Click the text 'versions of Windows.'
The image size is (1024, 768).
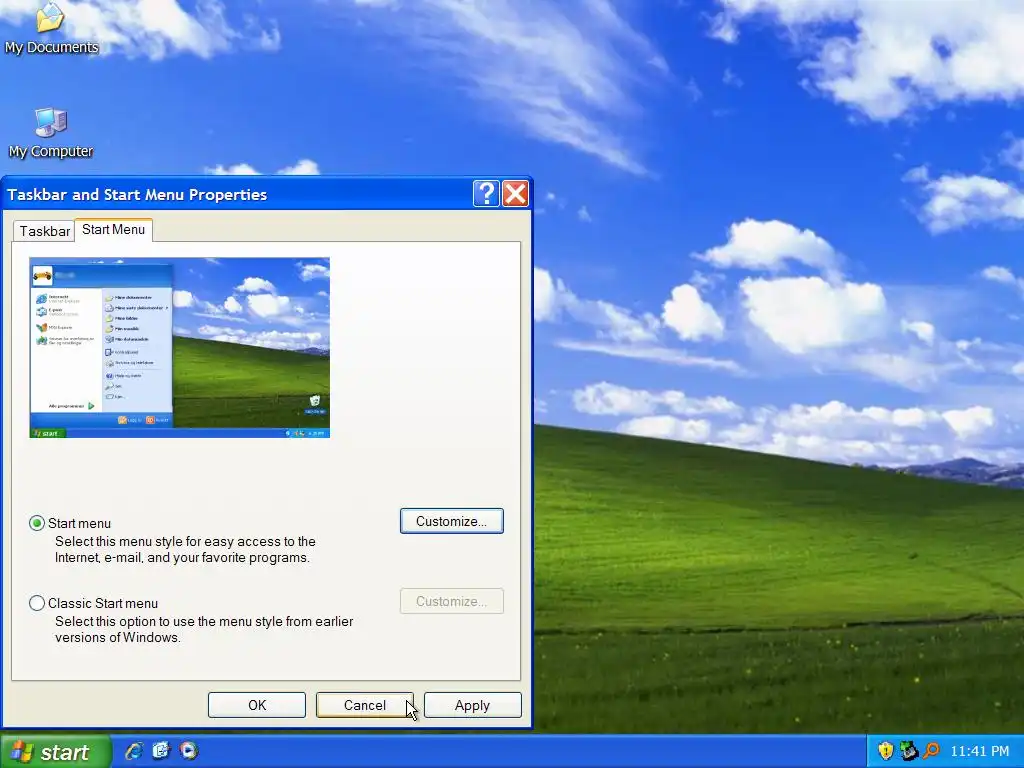tap(118, 637)
